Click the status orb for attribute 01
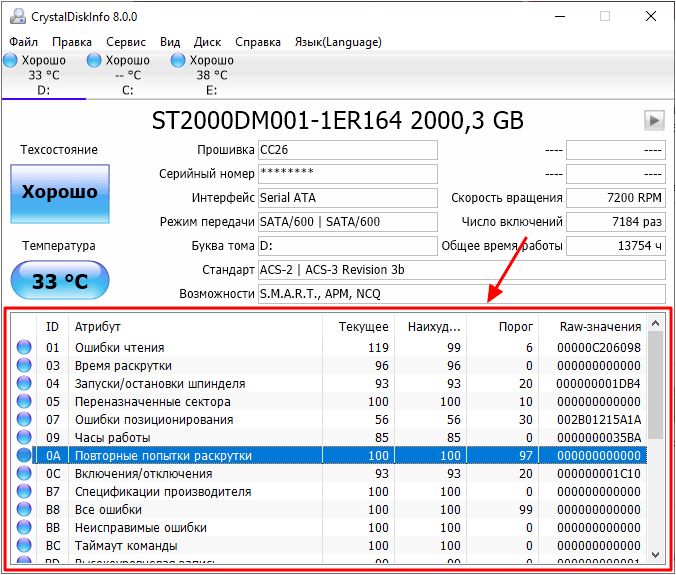The height and width of the screenshot is (575, 676). tap(24, 347)
